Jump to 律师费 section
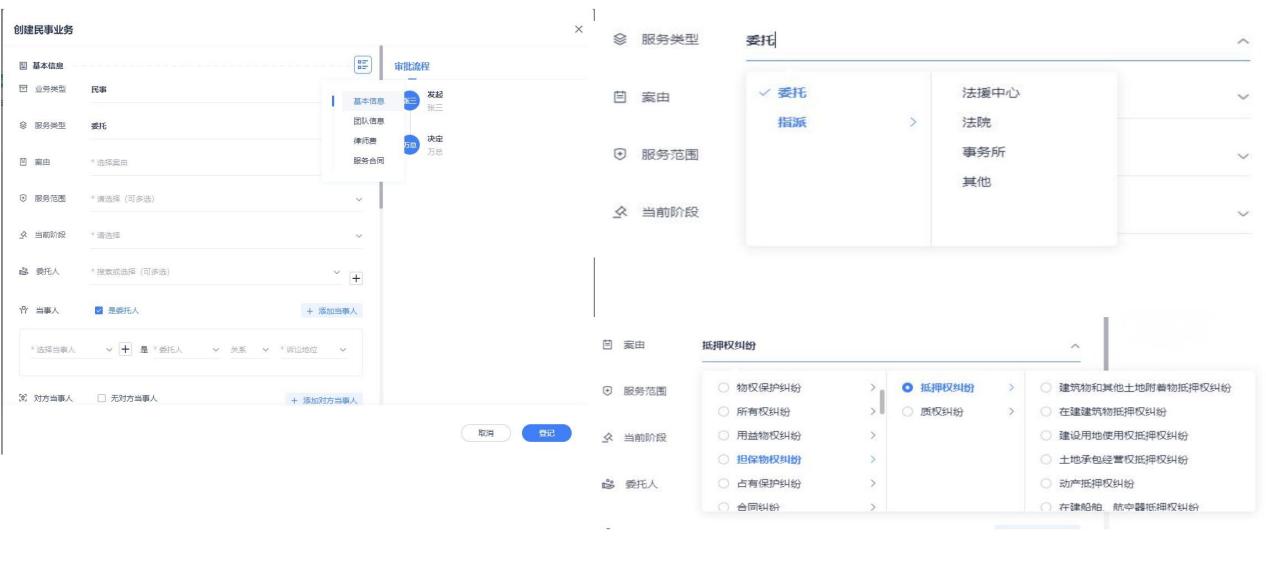Viewport: 1266px width, 575px height. 364,141
